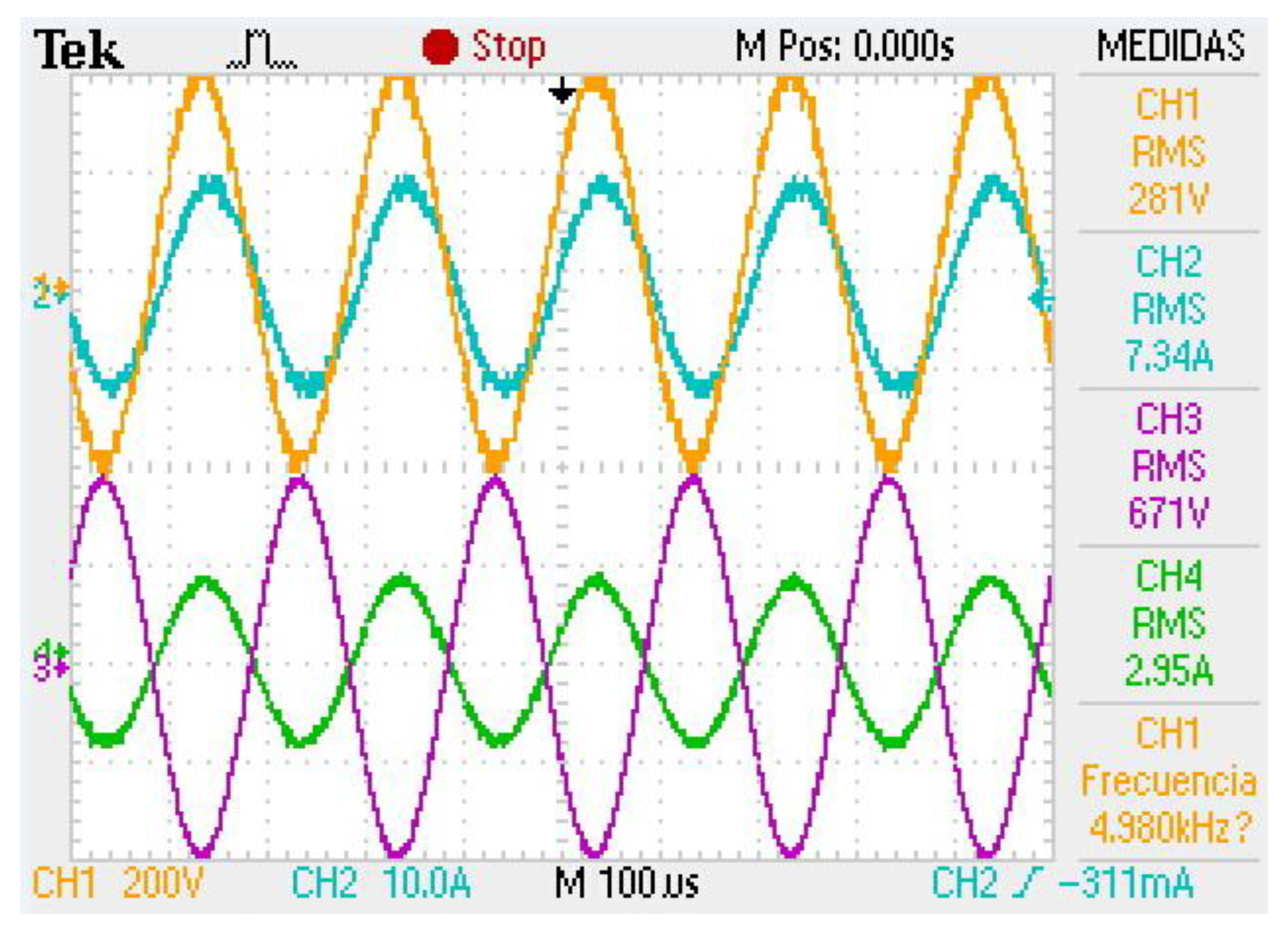1288x931 pixels.
Task: Click the black trigger position arrow marker
Action: click(x=562, y=90)
